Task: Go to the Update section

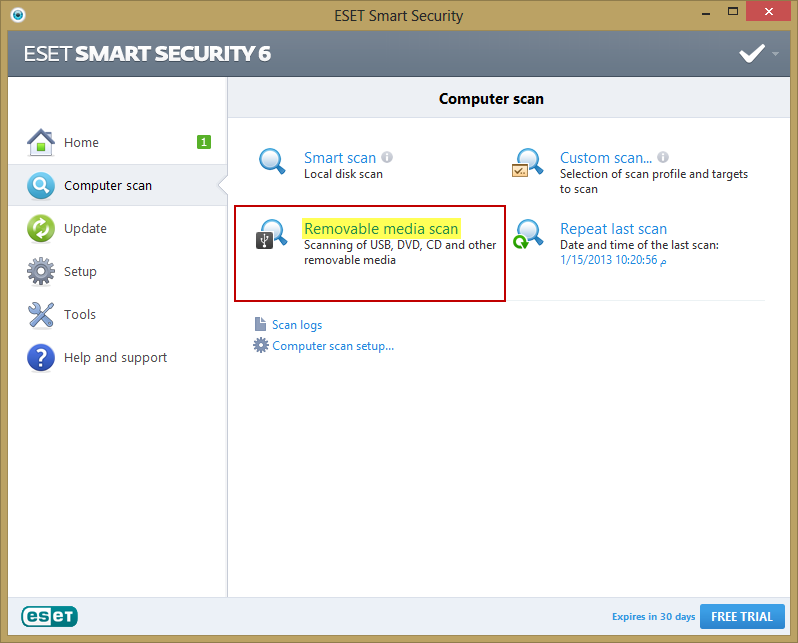Action: click(118, 228)
